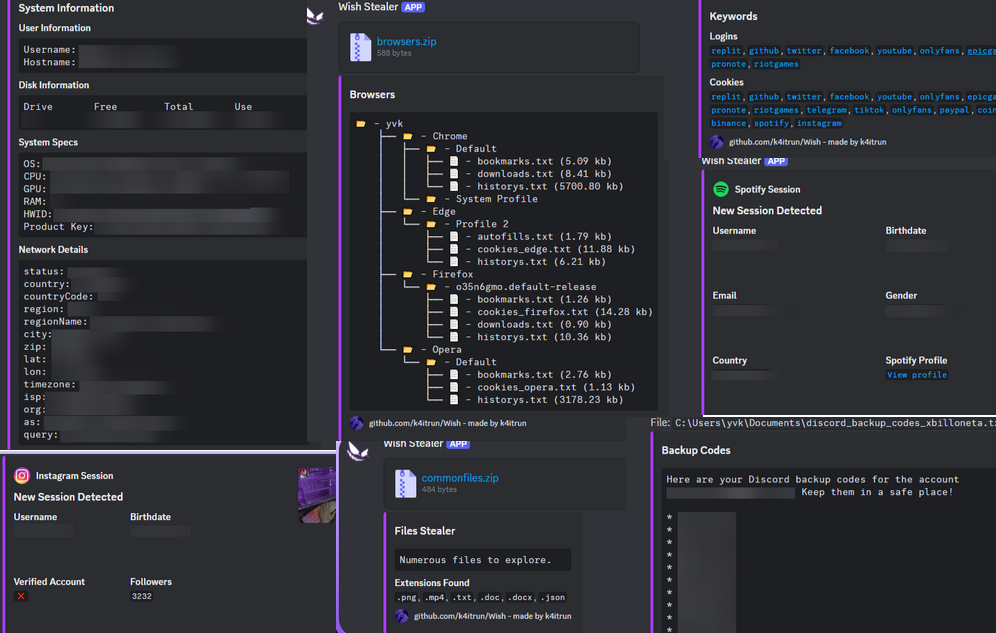Open the commonfiles.zip download link

pyautogui.click(x=460, y=477)
